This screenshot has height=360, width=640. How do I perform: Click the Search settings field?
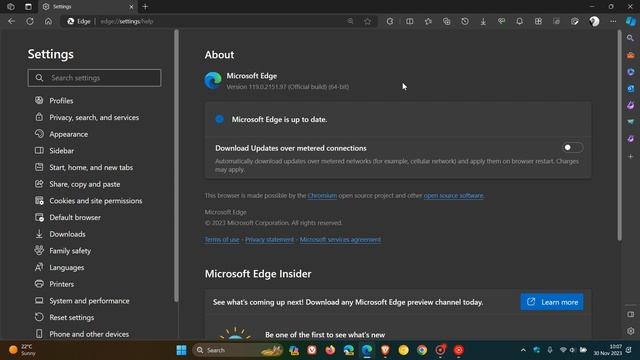click(94, 78)
